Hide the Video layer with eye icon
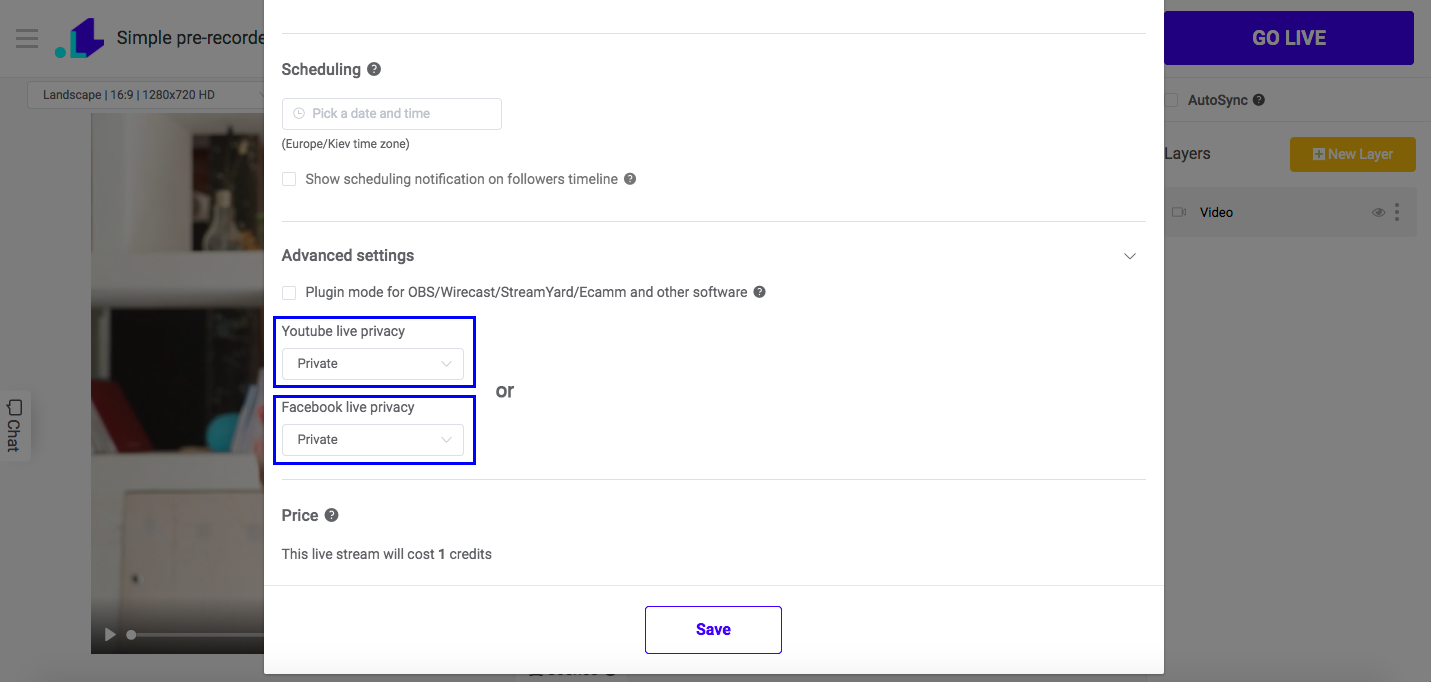This screenshot has width=1431, height=682. point(1378,212)
